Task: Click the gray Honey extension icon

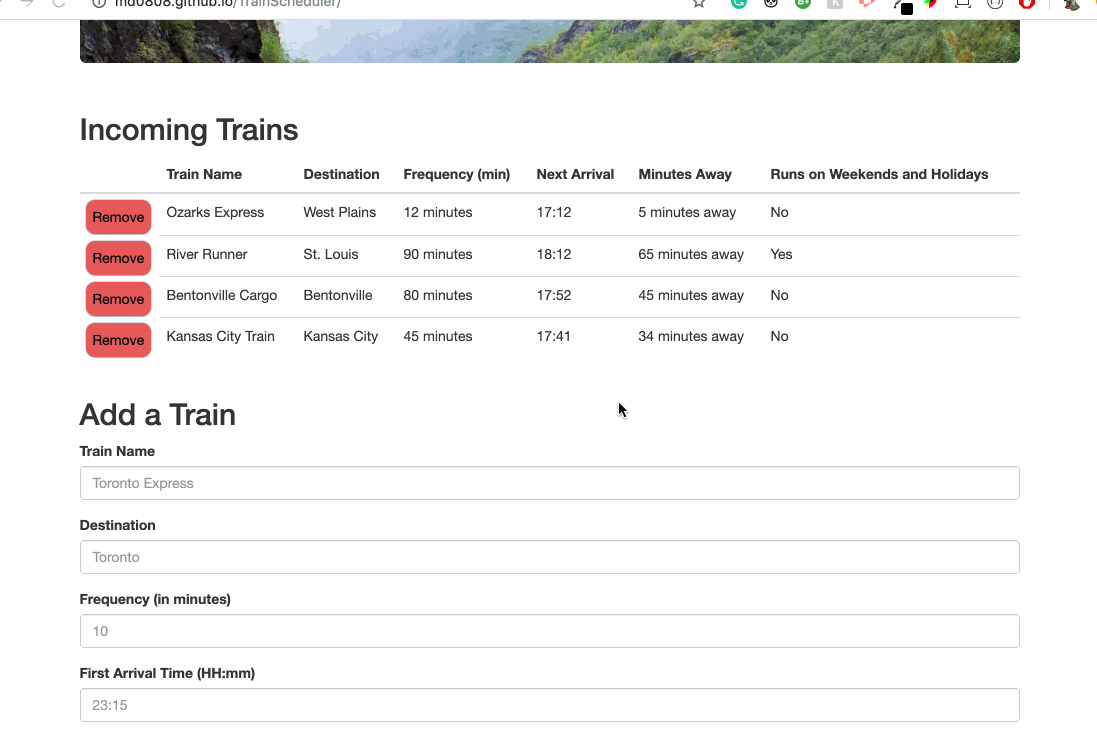Action: click(834, 4)
